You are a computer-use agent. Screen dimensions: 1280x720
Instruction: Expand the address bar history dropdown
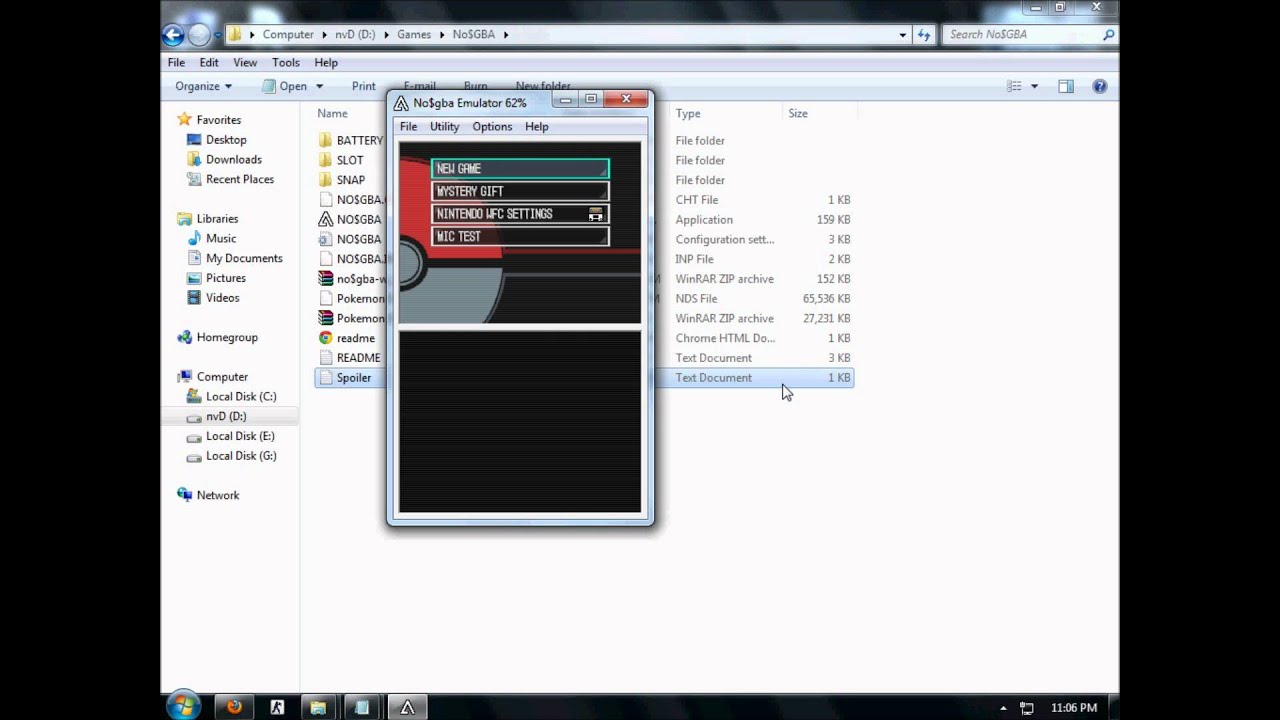(903, 34)
